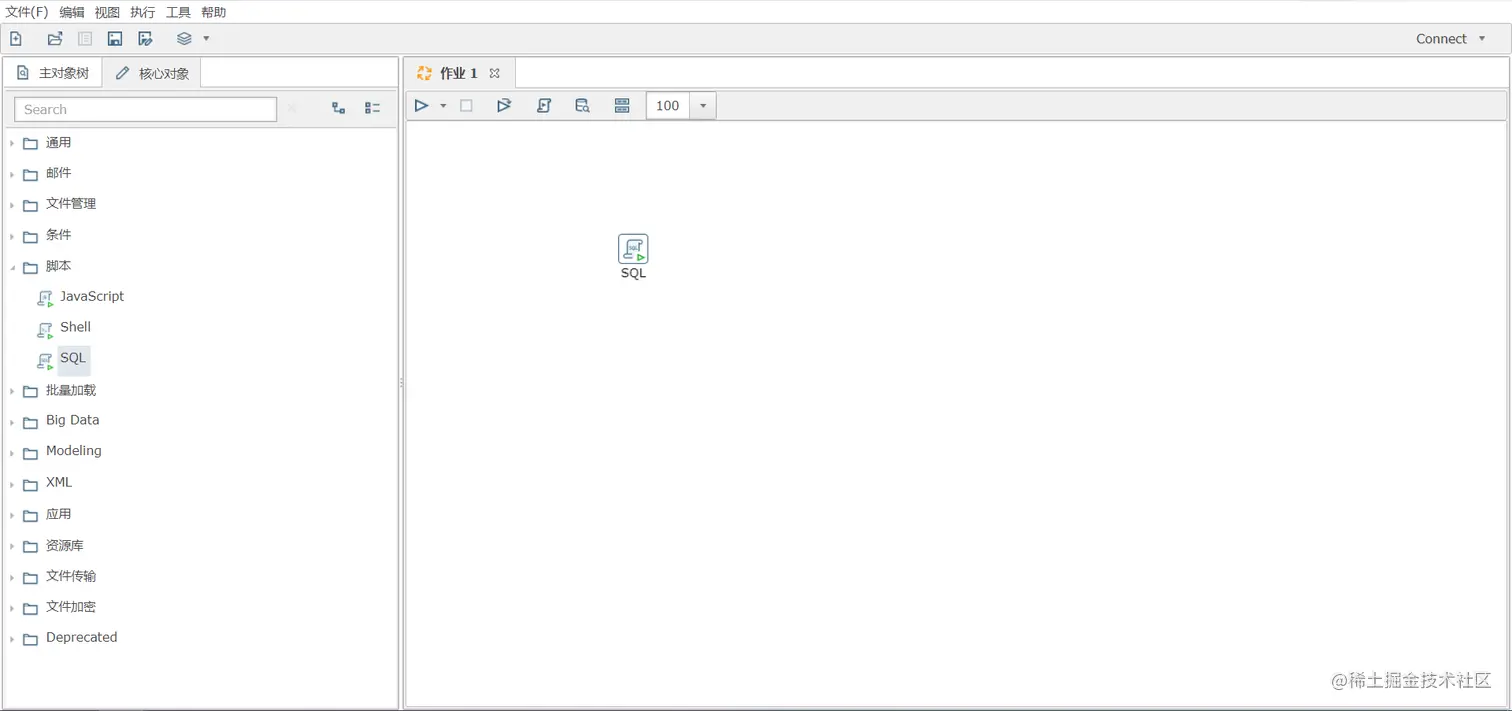1512x711 pixels.
Task: Select the SQL entry in the tree
Action: click(x=73, y=358)
